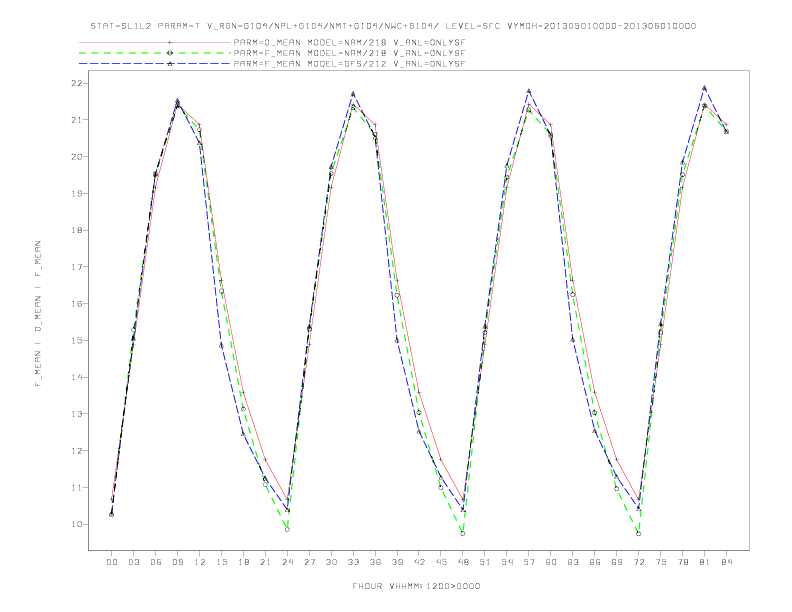Click y-axis tick label 11
Viewport: 792px width, 612px height.
click(x=77, y=487)
